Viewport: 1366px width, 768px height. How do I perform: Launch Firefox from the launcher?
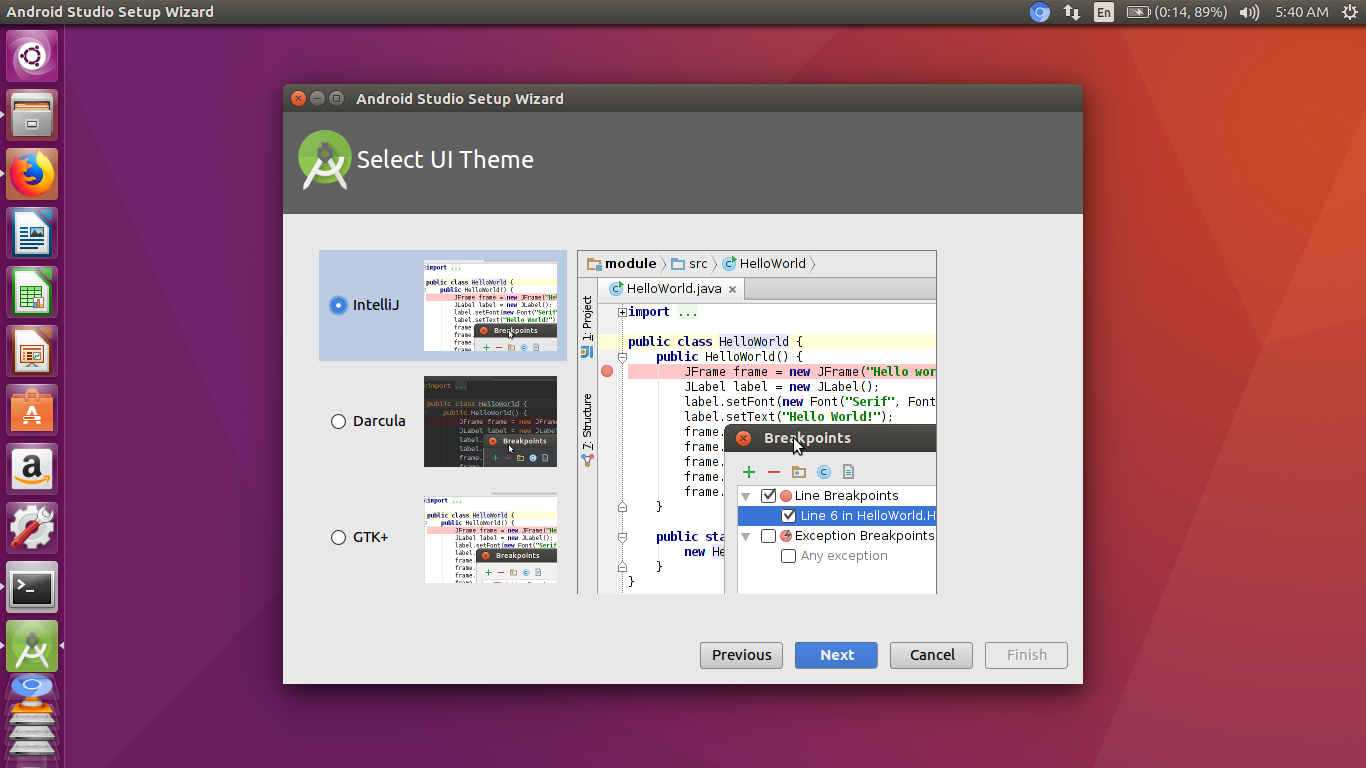32,174
